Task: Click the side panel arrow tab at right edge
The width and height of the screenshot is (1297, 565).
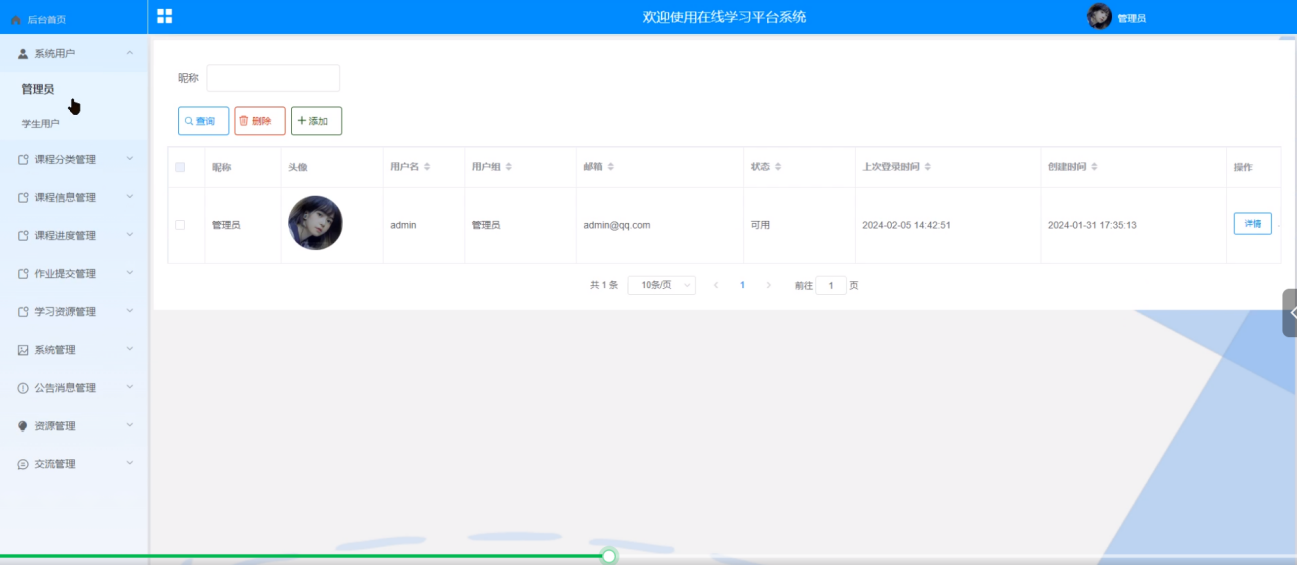Action: coord(1290,312)
